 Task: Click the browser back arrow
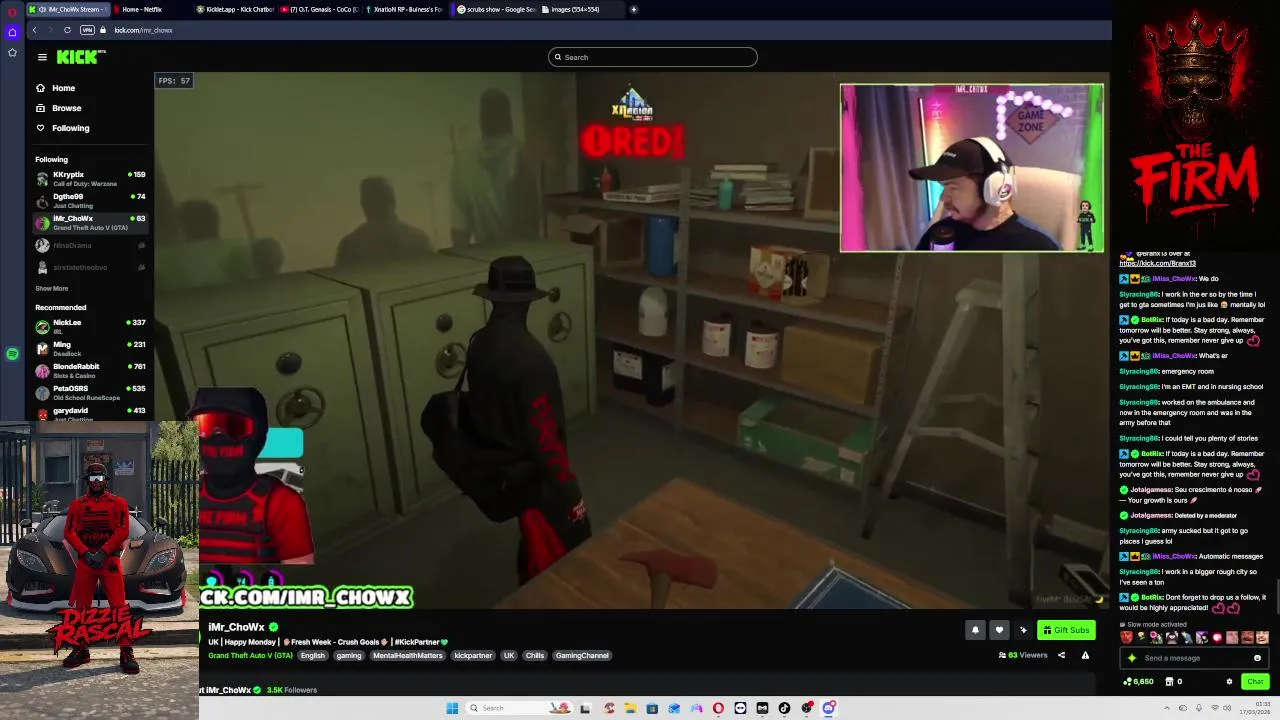click(34, 30)
